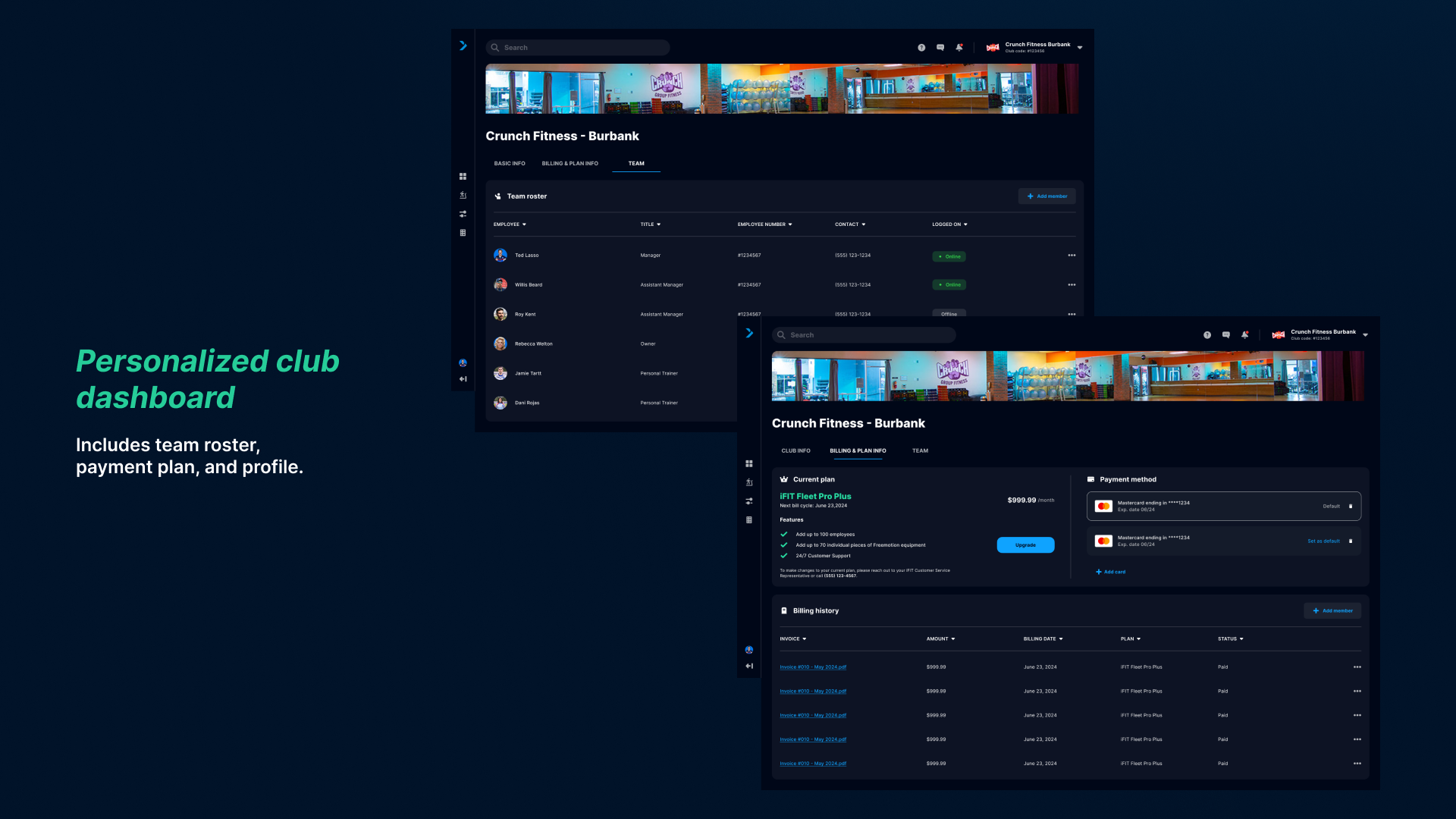Switch to the Club Info tab

(795, 450)
